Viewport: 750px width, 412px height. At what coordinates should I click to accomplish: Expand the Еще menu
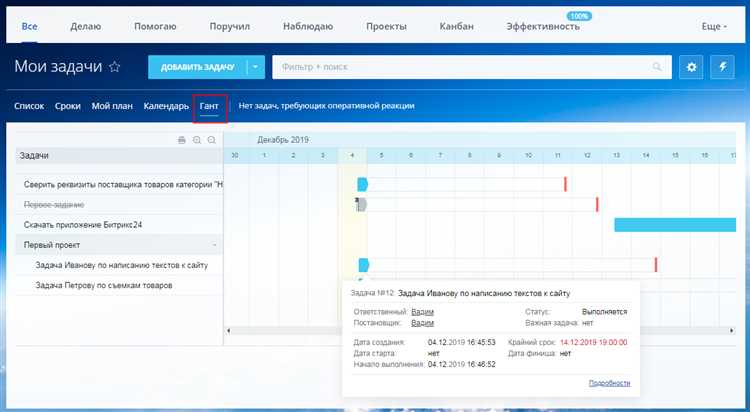pos(714,26)
